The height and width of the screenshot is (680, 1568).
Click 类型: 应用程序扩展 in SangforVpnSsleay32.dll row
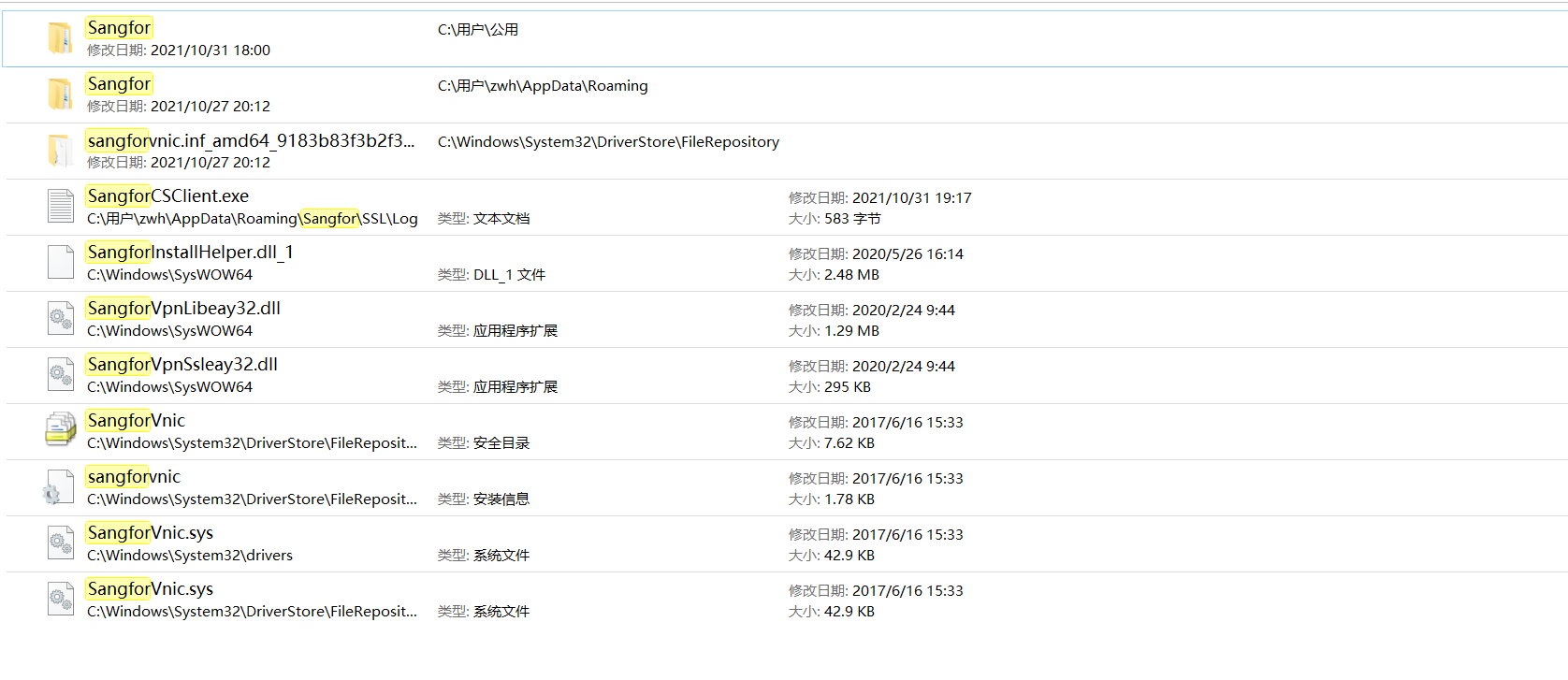pyautogui.click(x=498, y=387)
